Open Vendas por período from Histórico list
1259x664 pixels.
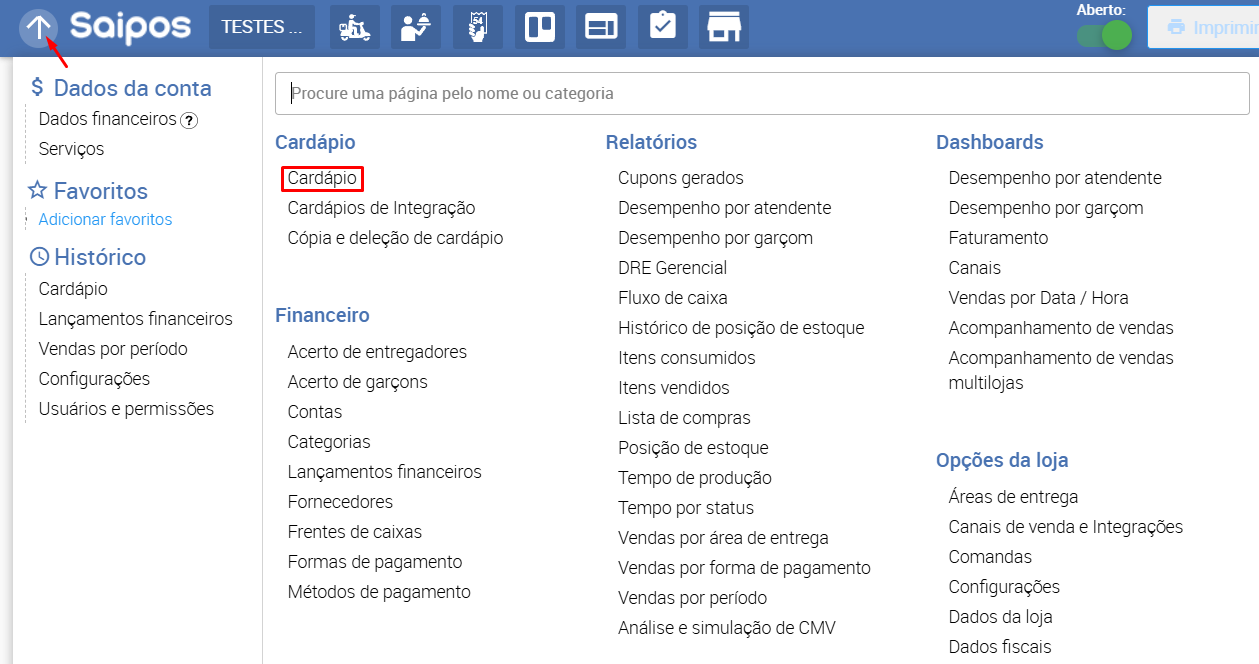coord(113,349)
